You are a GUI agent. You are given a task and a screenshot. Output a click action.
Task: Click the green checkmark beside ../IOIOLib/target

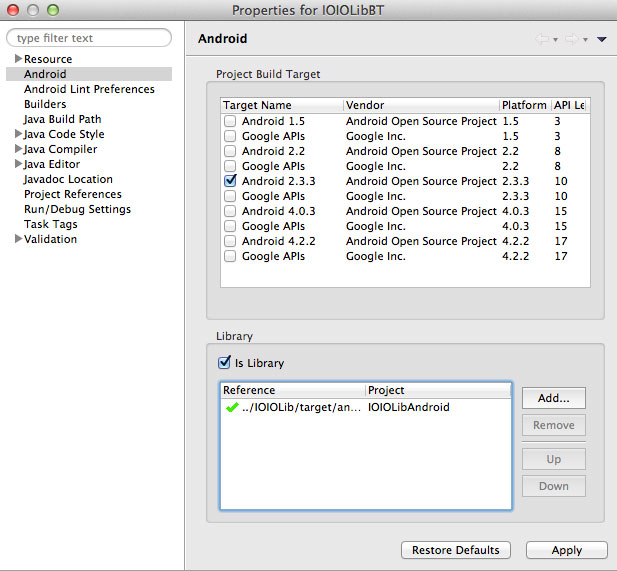tap(232, 407)
